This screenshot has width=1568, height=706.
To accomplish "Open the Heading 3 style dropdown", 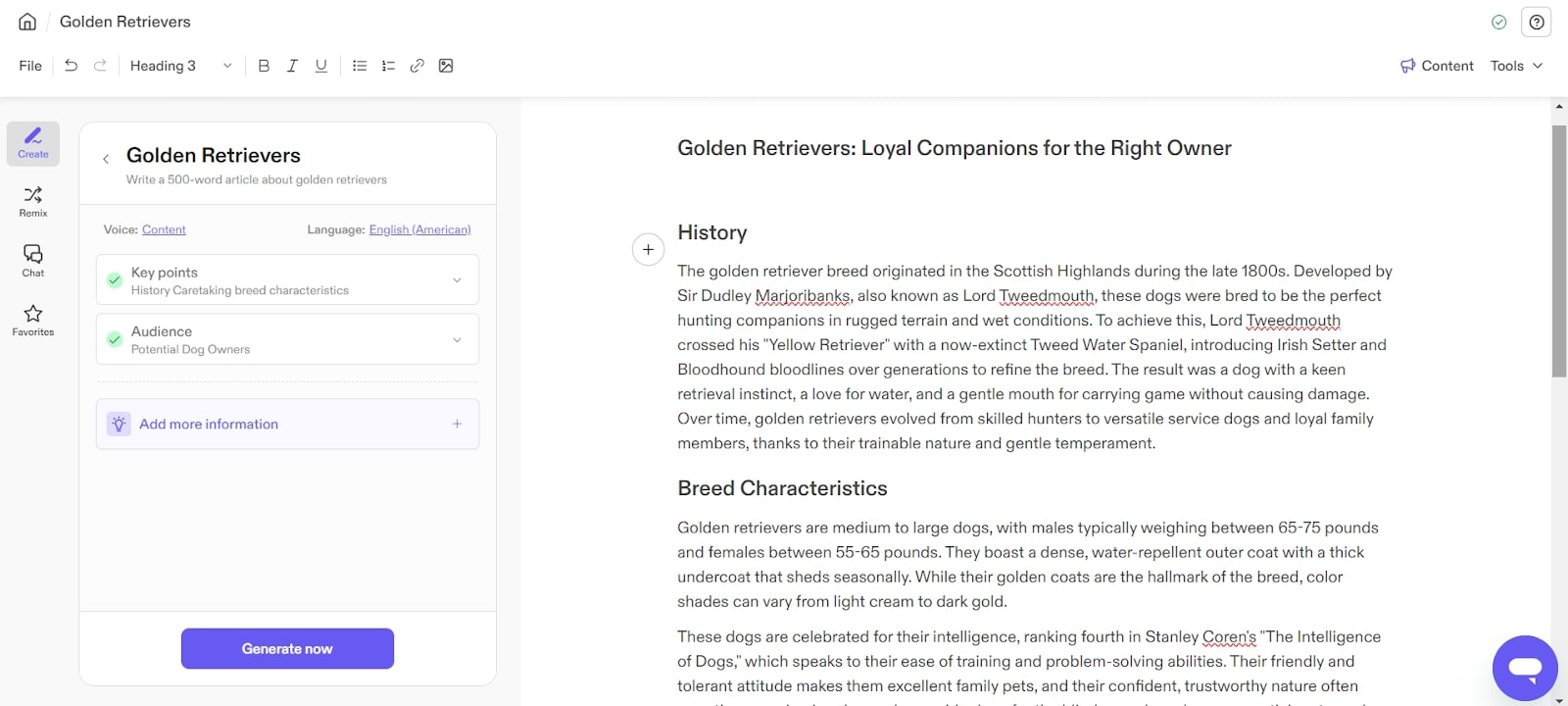I will [x=181, y=66].
